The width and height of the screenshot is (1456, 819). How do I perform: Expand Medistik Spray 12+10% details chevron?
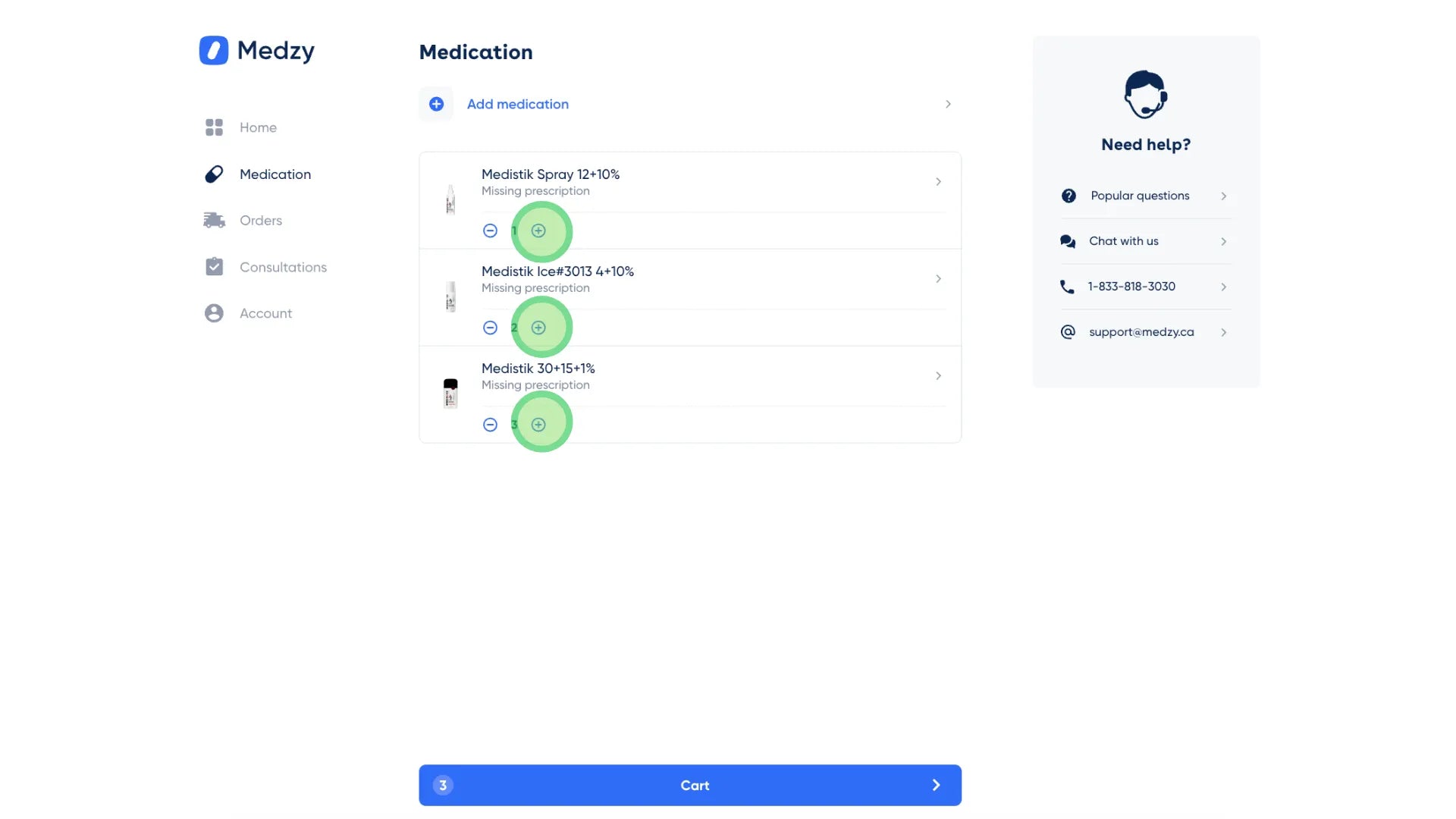pyautogui.click(x=938, y=182)
